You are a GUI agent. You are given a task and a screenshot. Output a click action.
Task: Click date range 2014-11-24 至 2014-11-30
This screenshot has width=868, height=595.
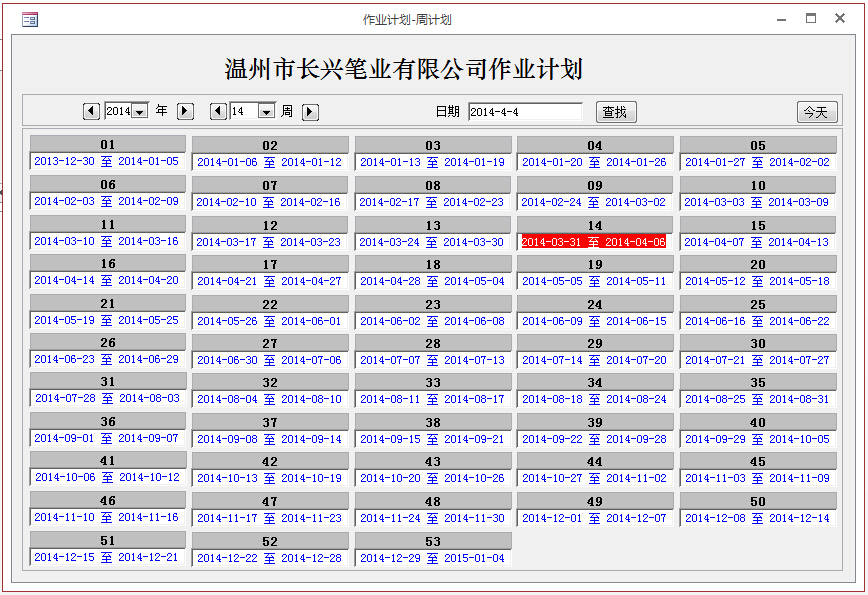pyautogui.click(x=432, y=518)
